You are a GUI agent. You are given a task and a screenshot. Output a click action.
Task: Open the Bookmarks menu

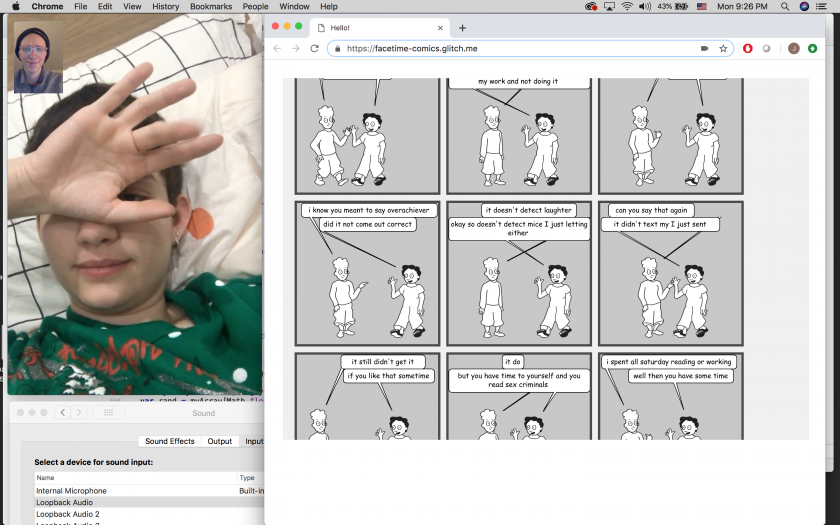pyautogui.click(x=211, y=6)
